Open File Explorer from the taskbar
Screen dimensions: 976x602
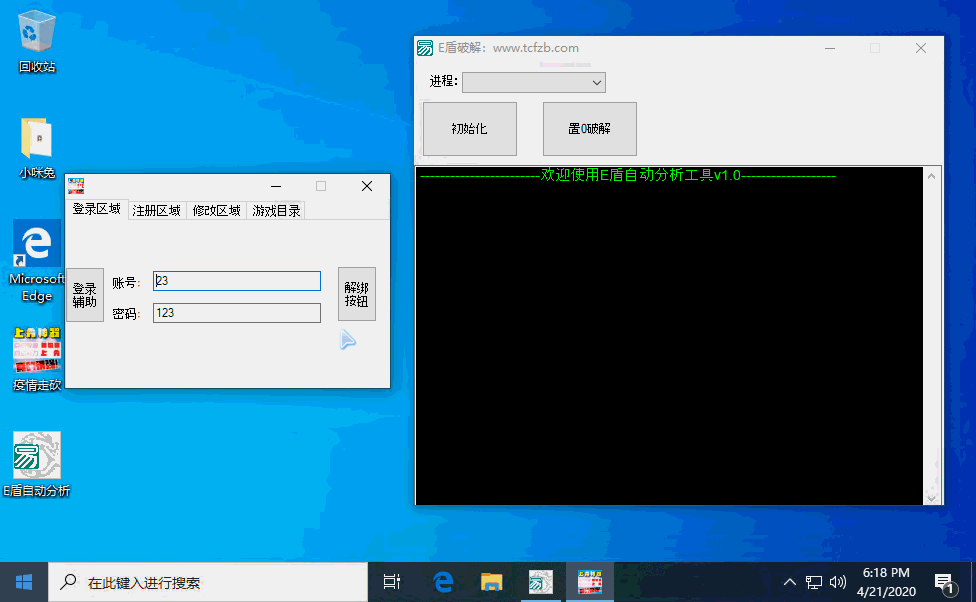491,582
